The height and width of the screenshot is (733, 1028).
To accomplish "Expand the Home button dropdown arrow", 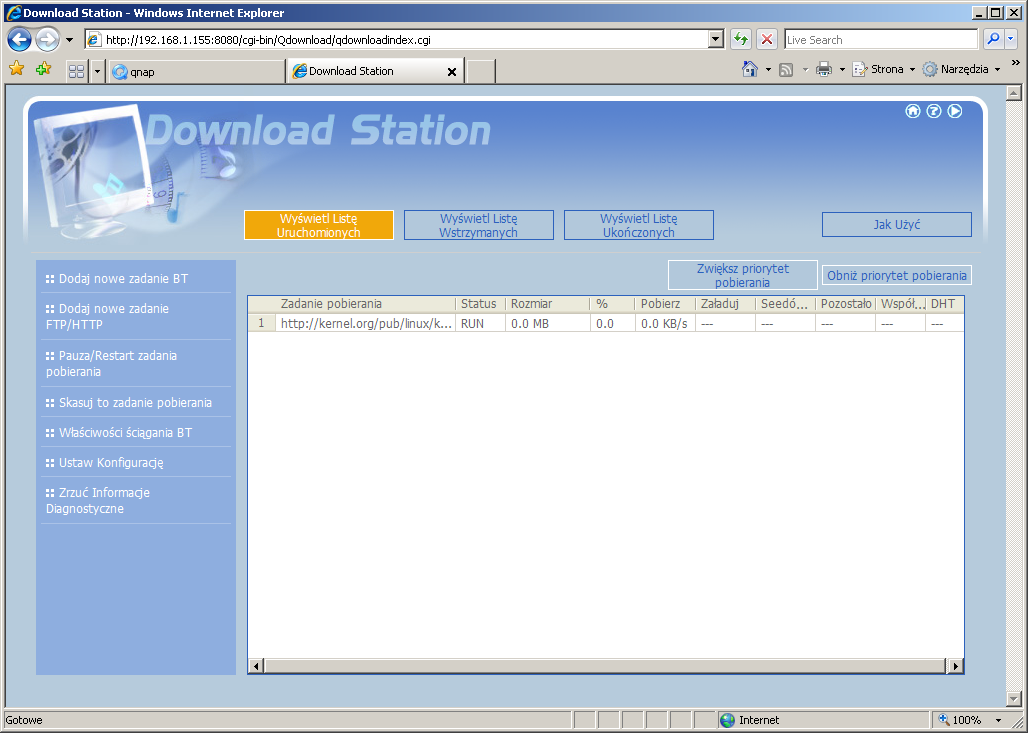I will (x=768, y=69).
